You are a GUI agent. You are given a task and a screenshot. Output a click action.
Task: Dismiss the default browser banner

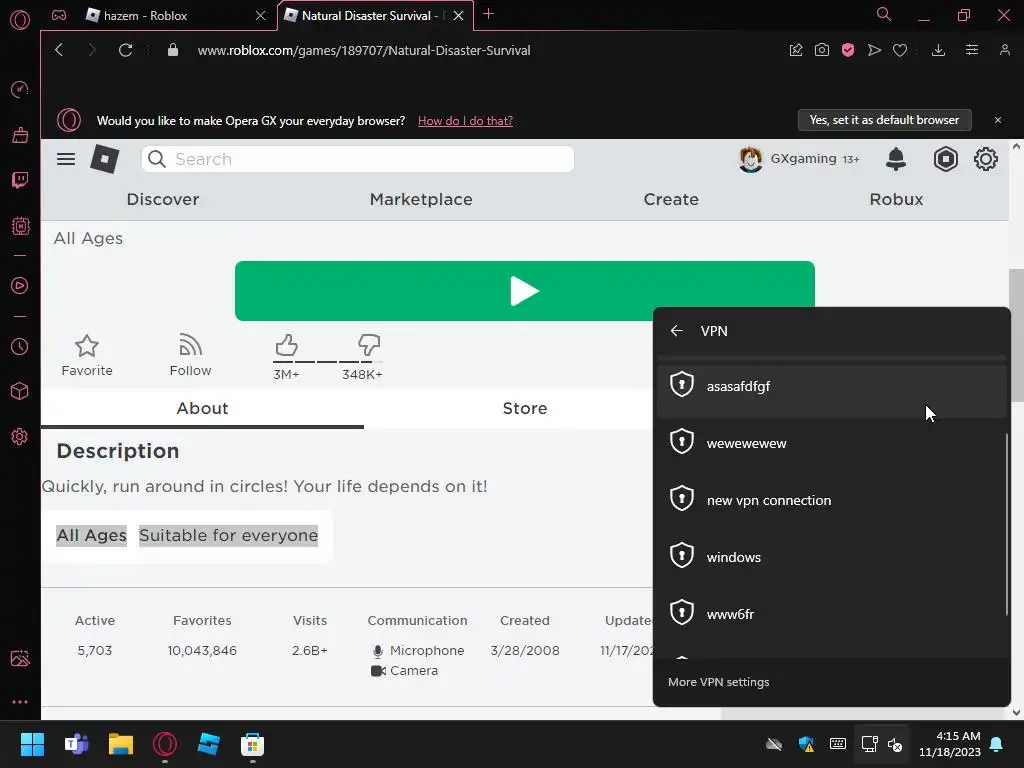(x=998, y=120)
